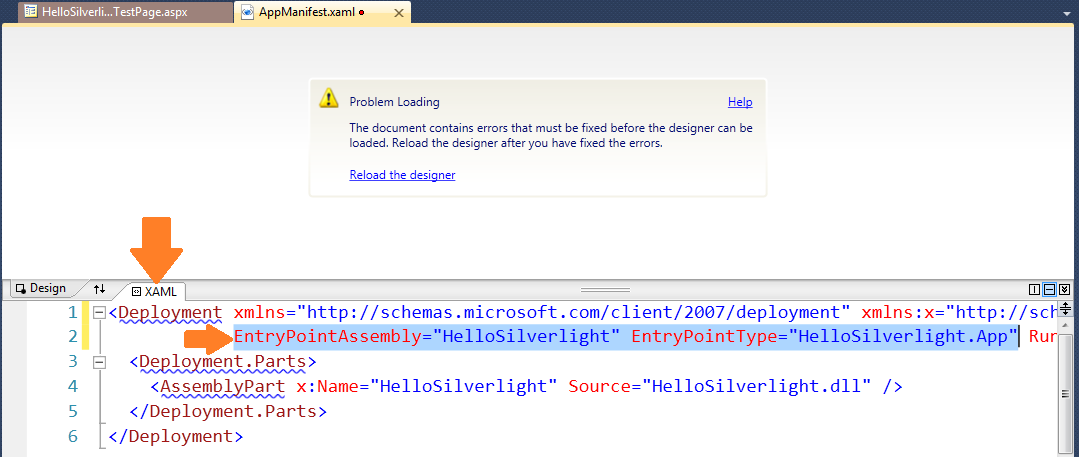Close the AppManifest.xaml tab
The height and width of the screenshot is (457, 1079).
[398, 12]
